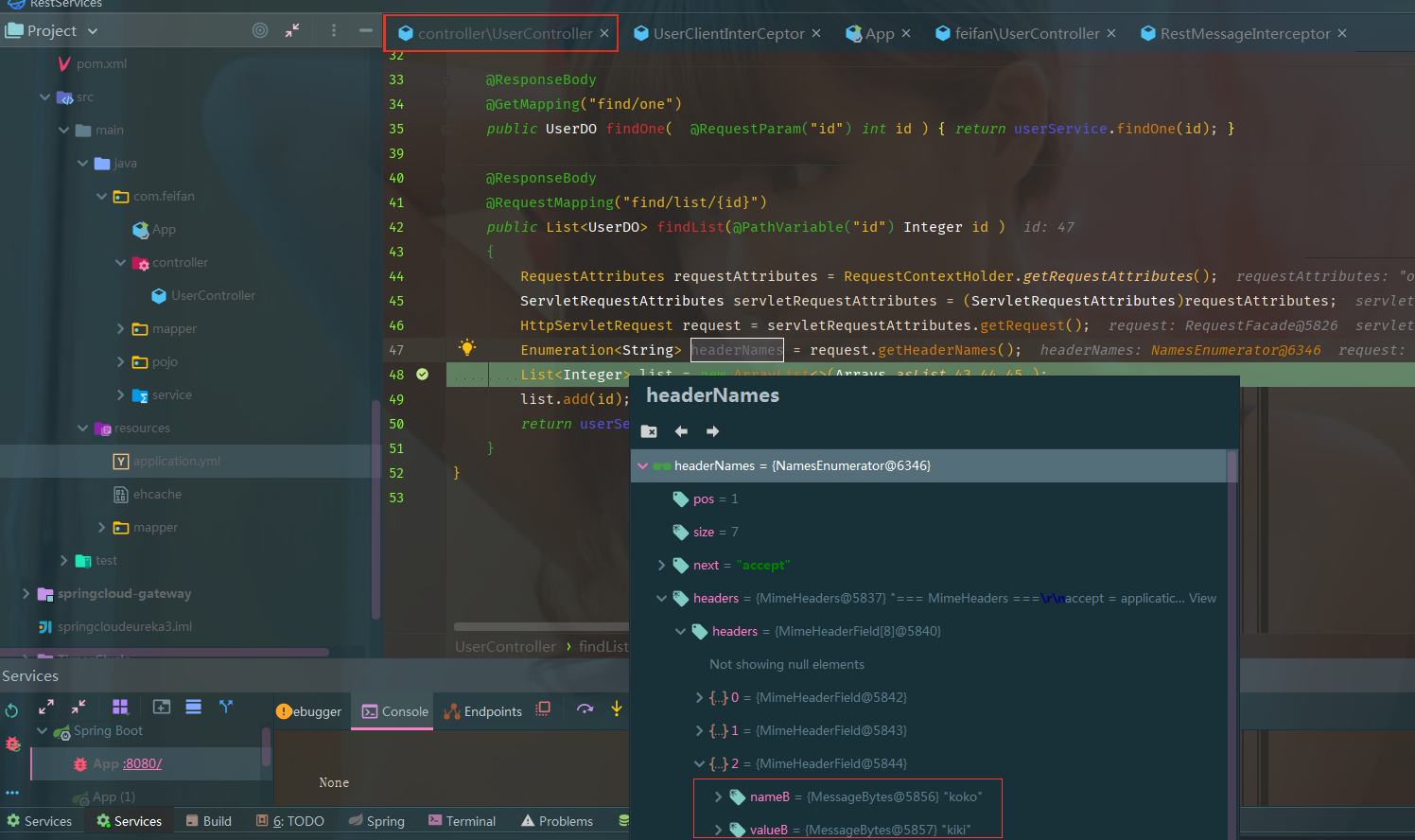Image resolution: width=1415 pixels, height=840 pixels.
Task: Expand the springcloud-gateway module
Action: (26, 593)
